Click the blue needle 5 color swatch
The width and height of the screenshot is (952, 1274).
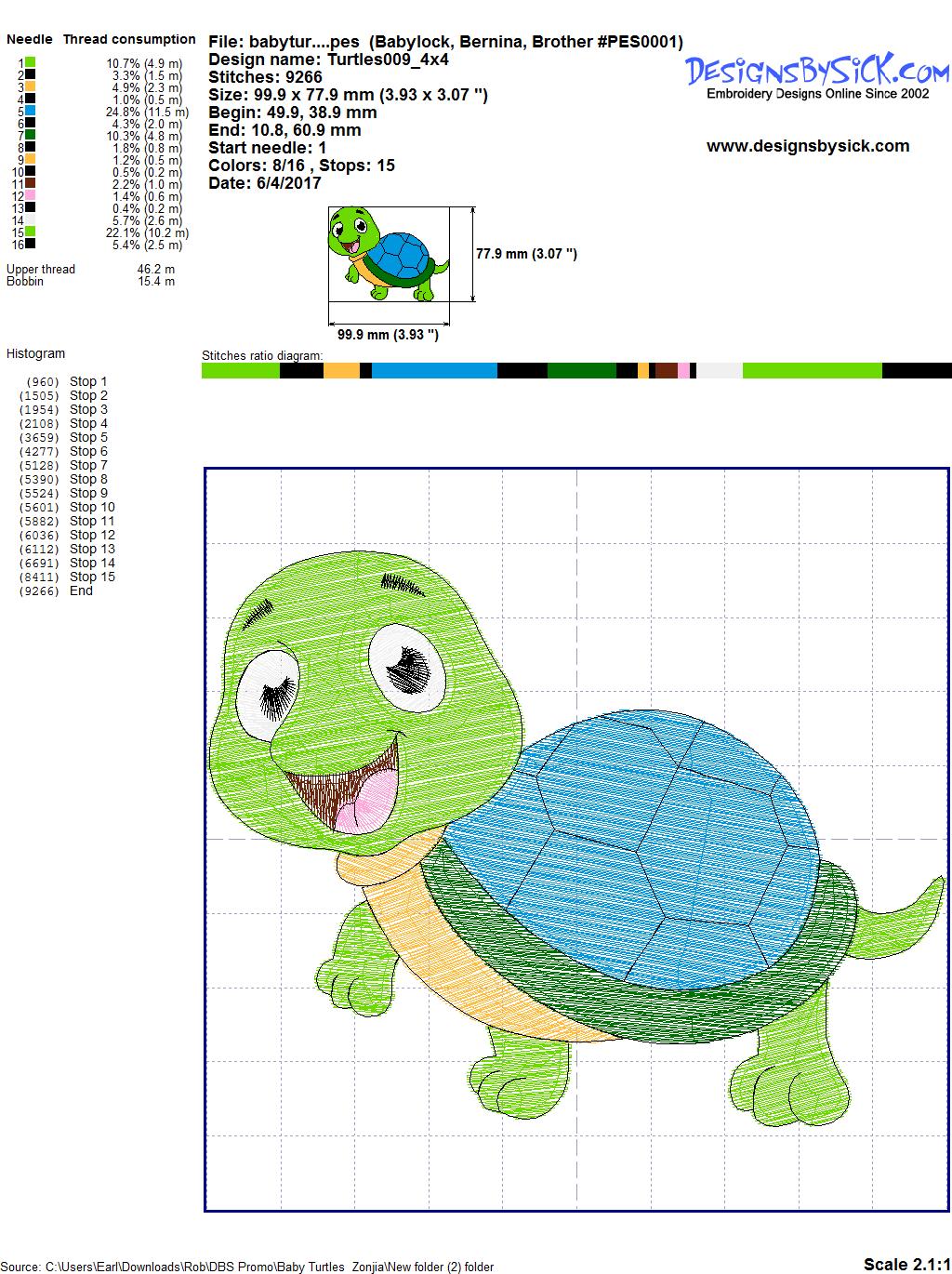31,111
